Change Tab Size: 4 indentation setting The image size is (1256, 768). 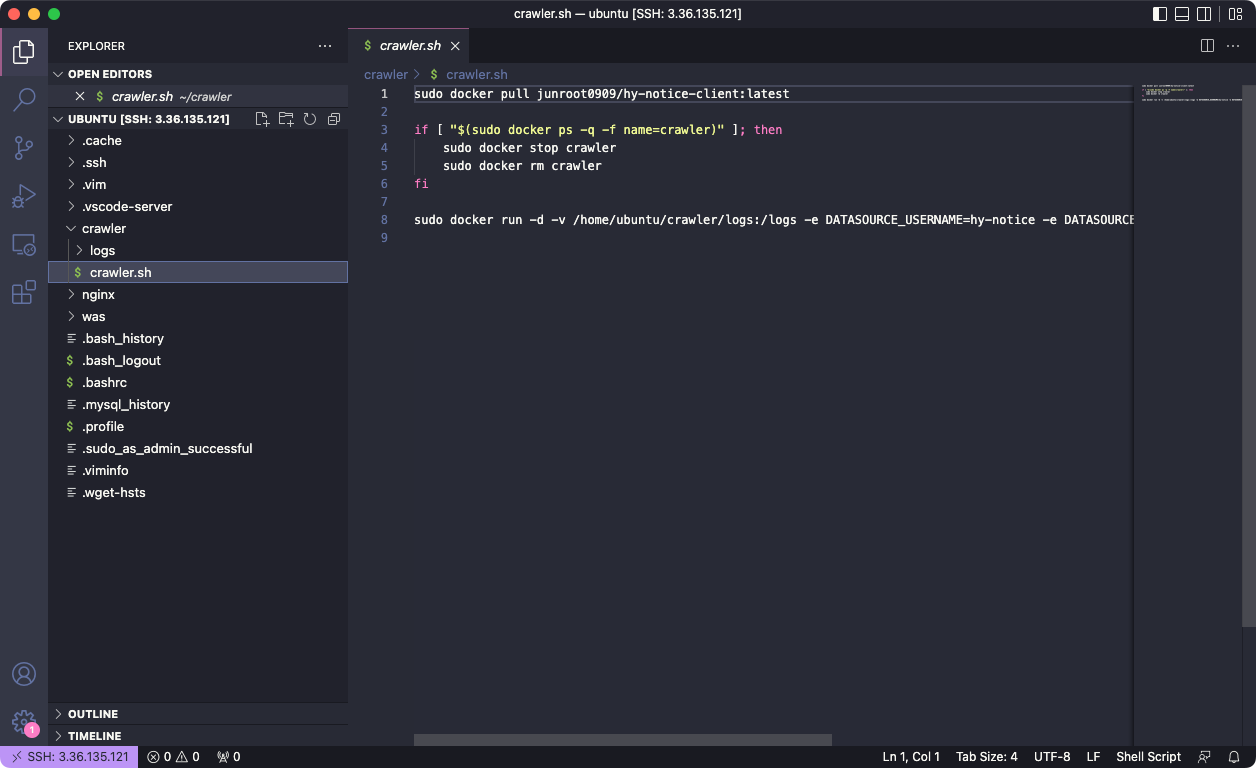pyautogui.click(x=986, y=757)
